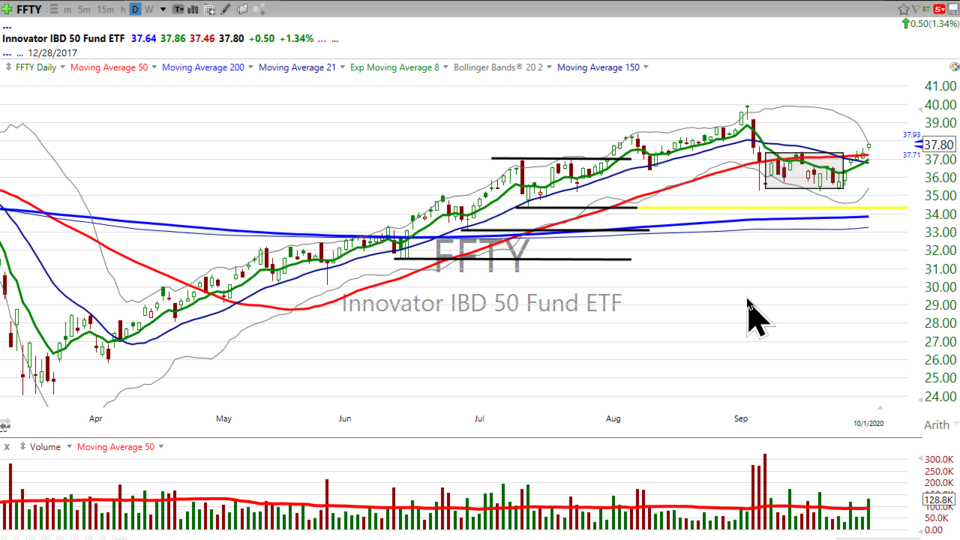Click the 300.0K volume axis label
The image size is (960, 540).
[x=939, y=459]
